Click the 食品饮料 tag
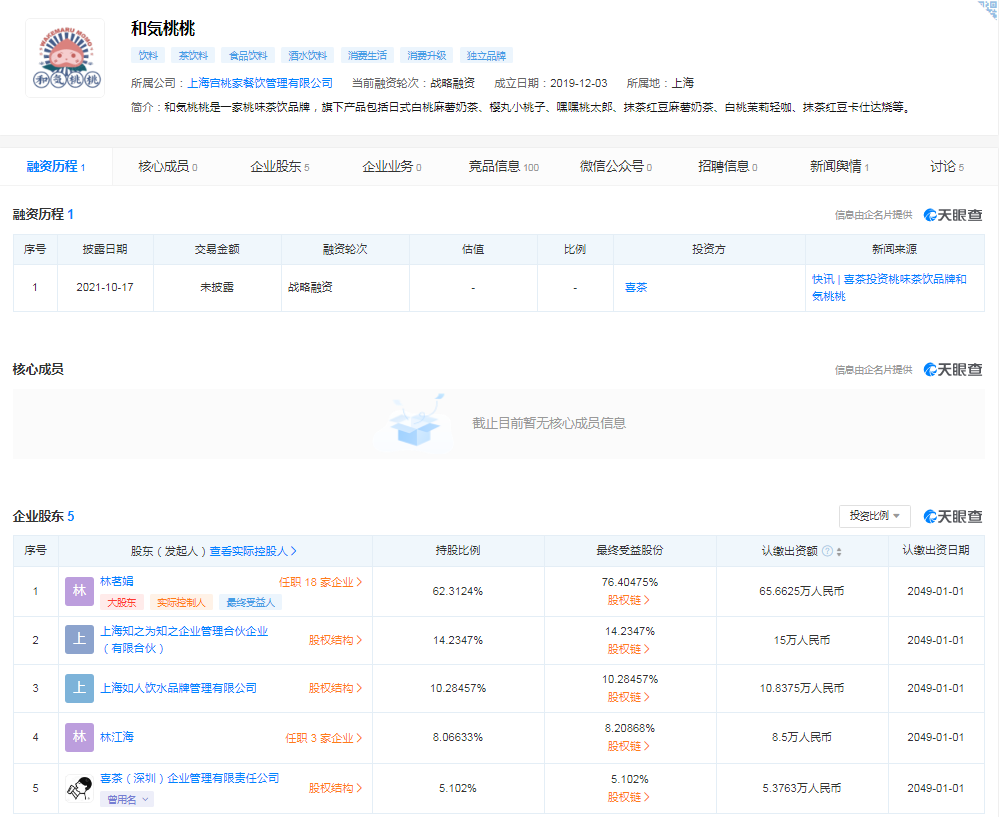This screenshot has width=999, height=817. [x=248, y=55]
